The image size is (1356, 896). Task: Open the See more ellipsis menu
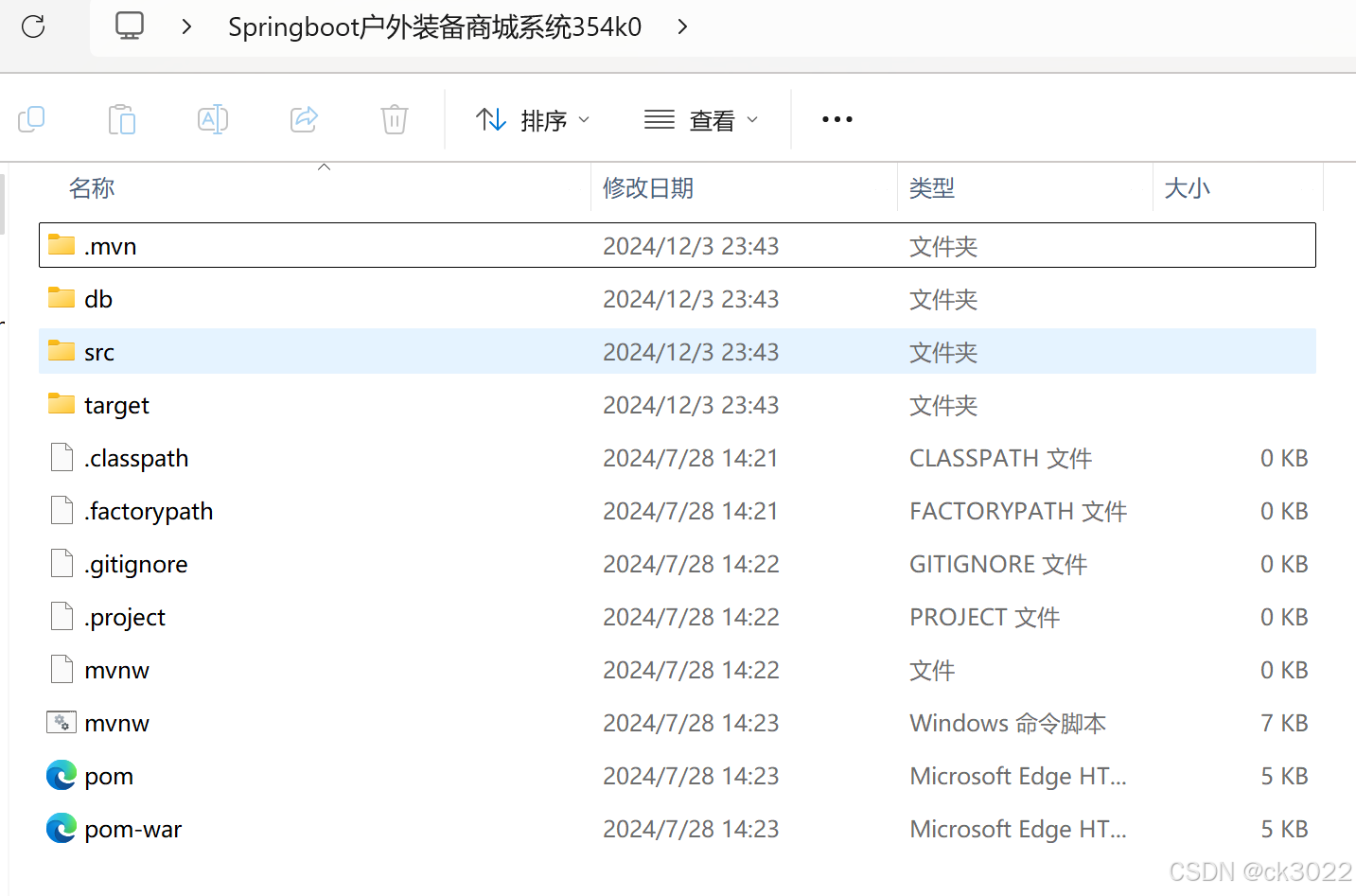[x=836, y=119]
